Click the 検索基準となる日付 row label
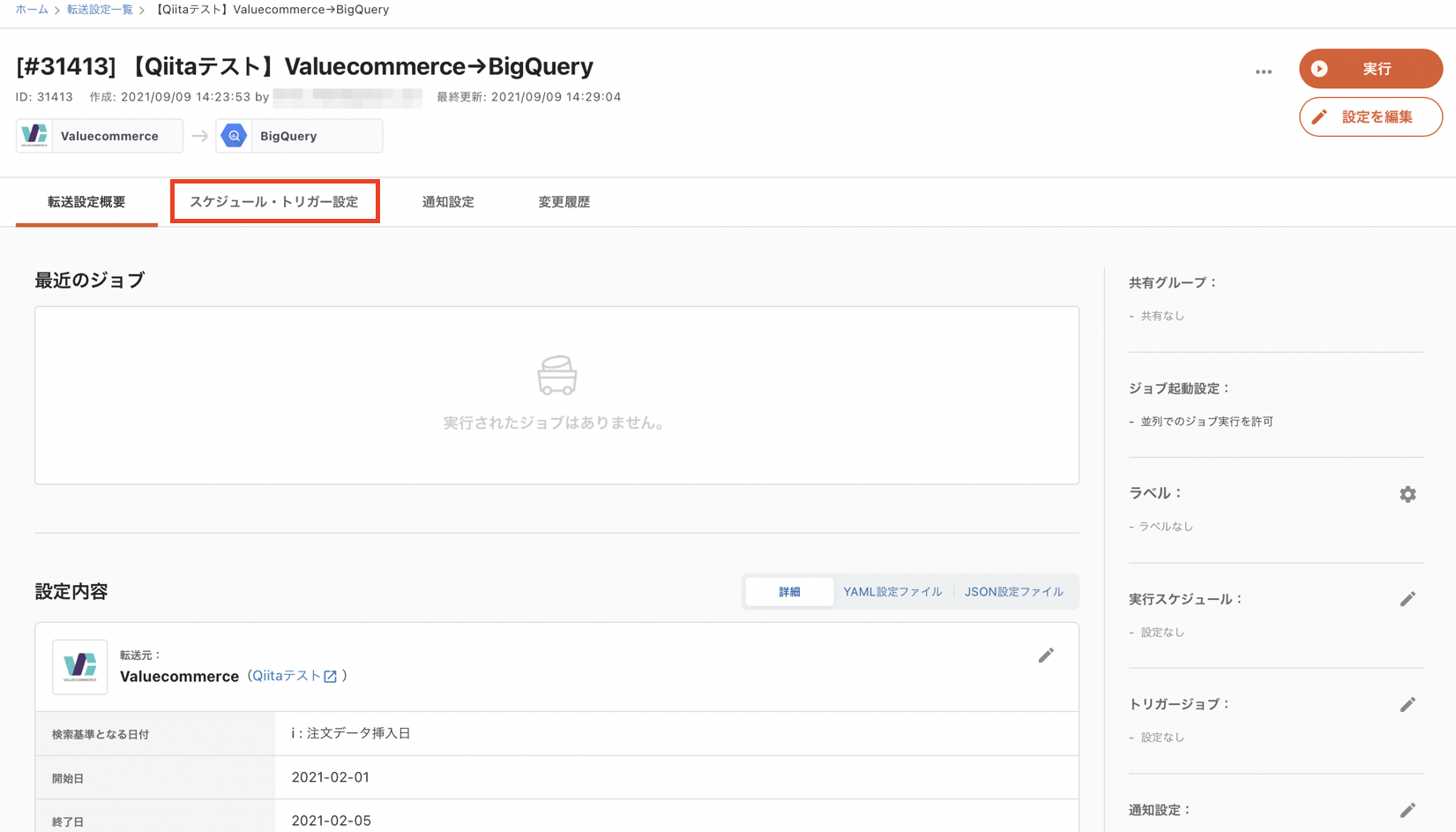The height and width of the screenshot is (832, 1456). pos(101,734)
